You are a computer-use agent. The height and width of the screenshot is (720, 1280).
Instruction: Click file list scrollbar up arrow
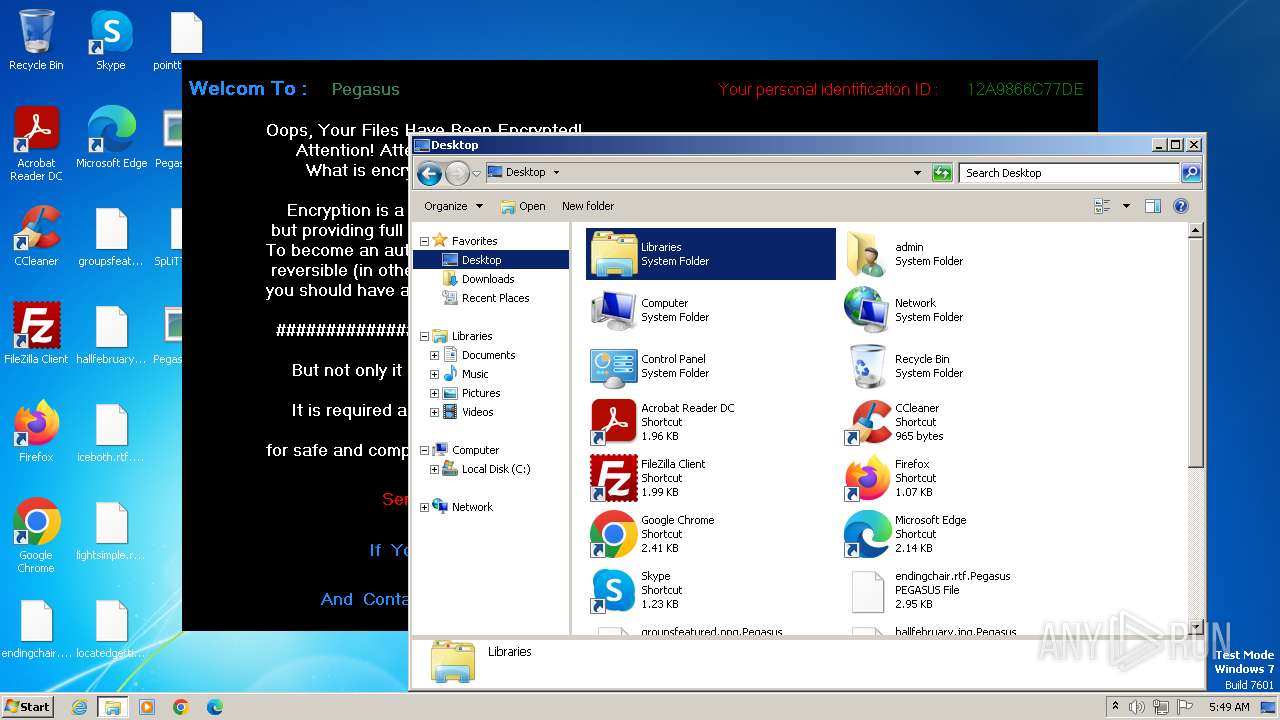point(1195,231)
